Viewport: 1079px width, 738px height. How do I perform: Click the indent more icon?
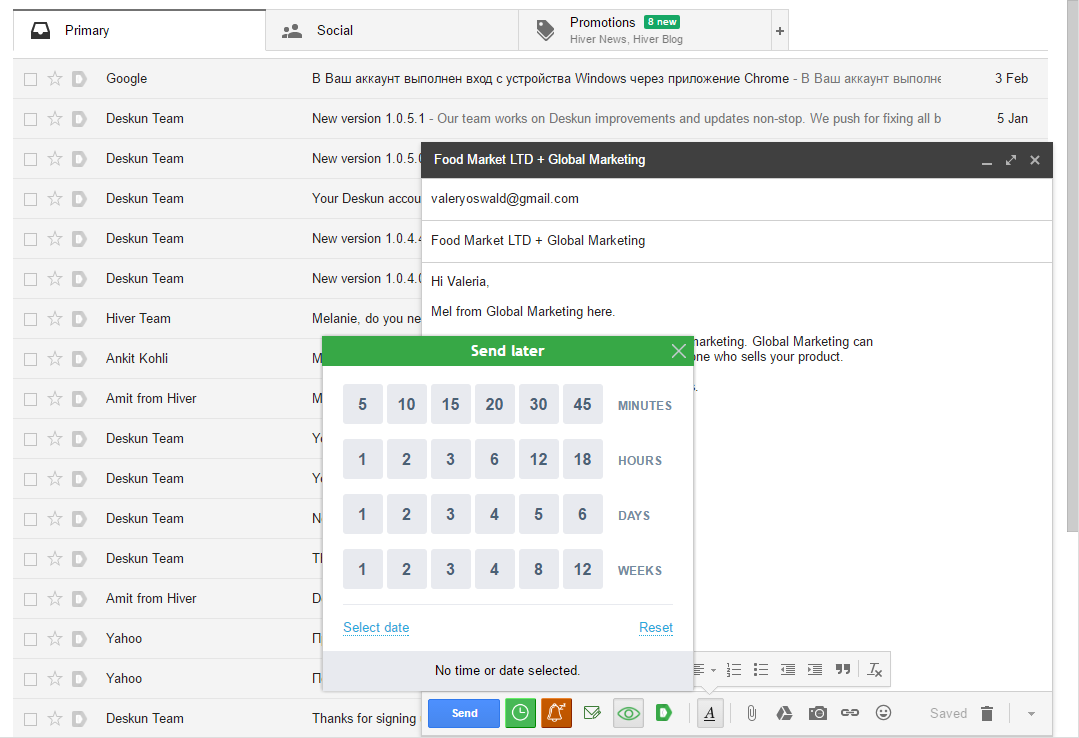(x=815, y=670)
